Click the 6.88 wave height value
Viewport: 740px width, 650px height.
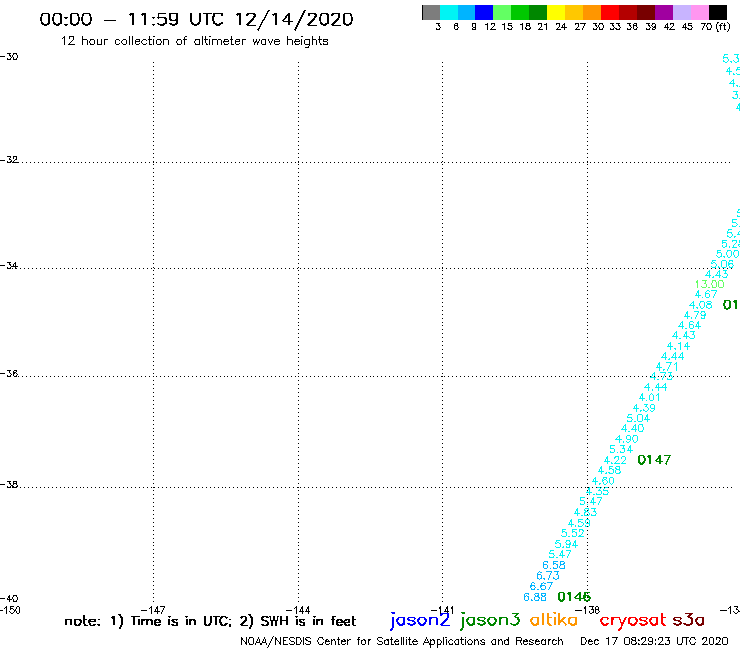click(535, 597)
